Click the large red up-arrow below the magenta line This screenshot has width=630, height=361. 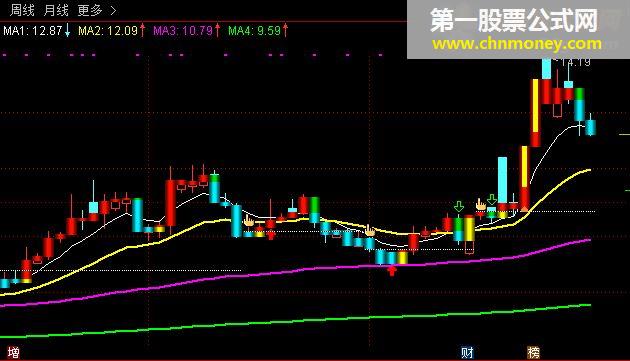[392, 271]
